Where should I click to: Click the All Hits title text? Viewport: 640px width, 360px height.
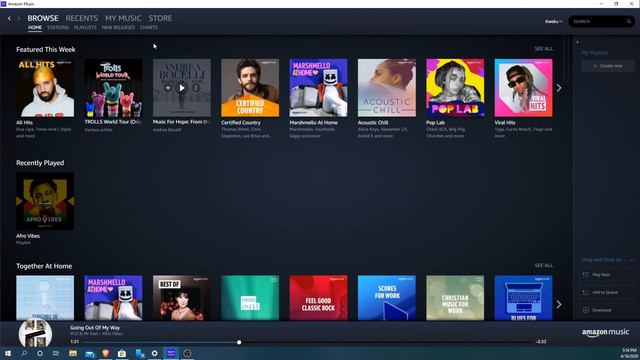[24, 122]
